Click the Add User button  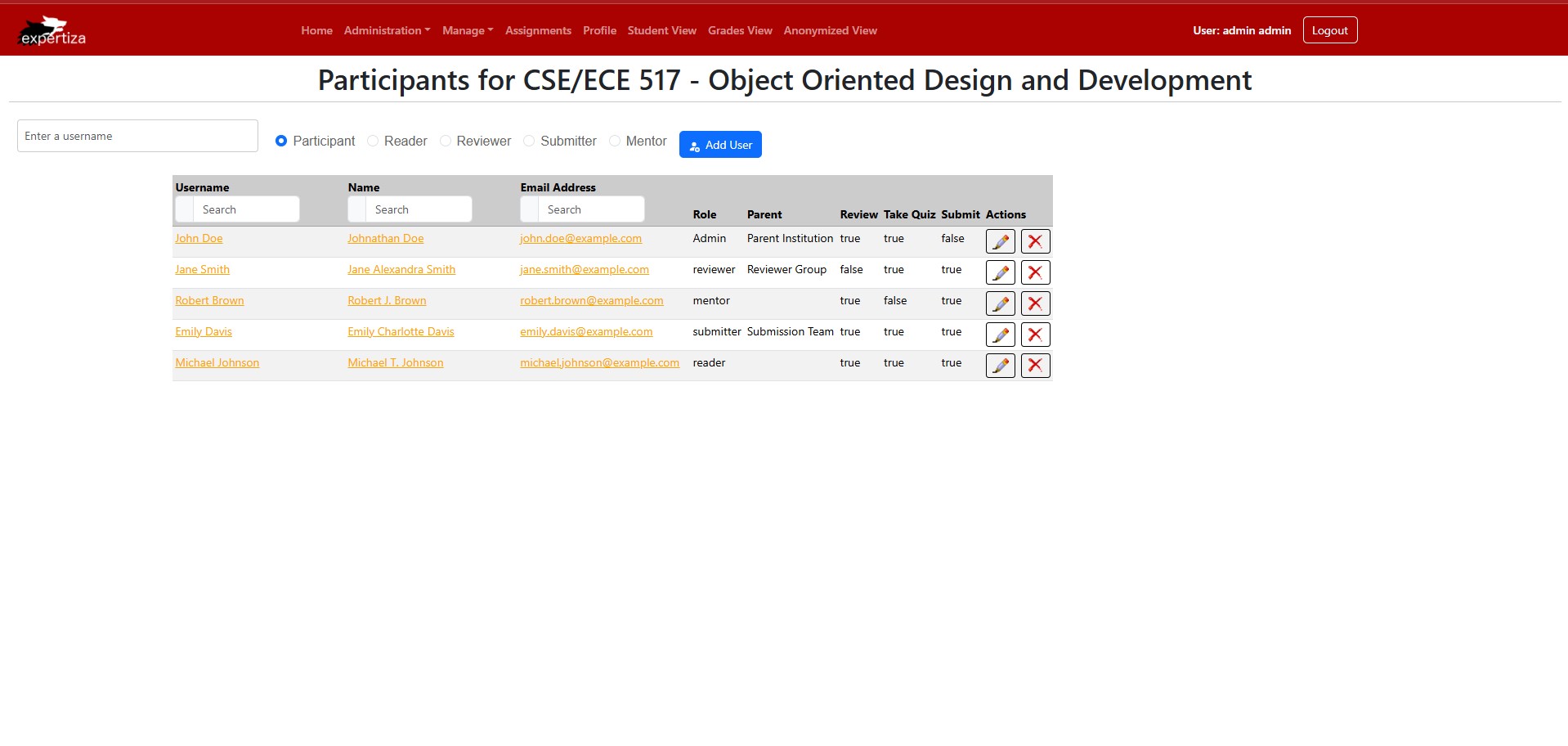(x=719, y=144)
